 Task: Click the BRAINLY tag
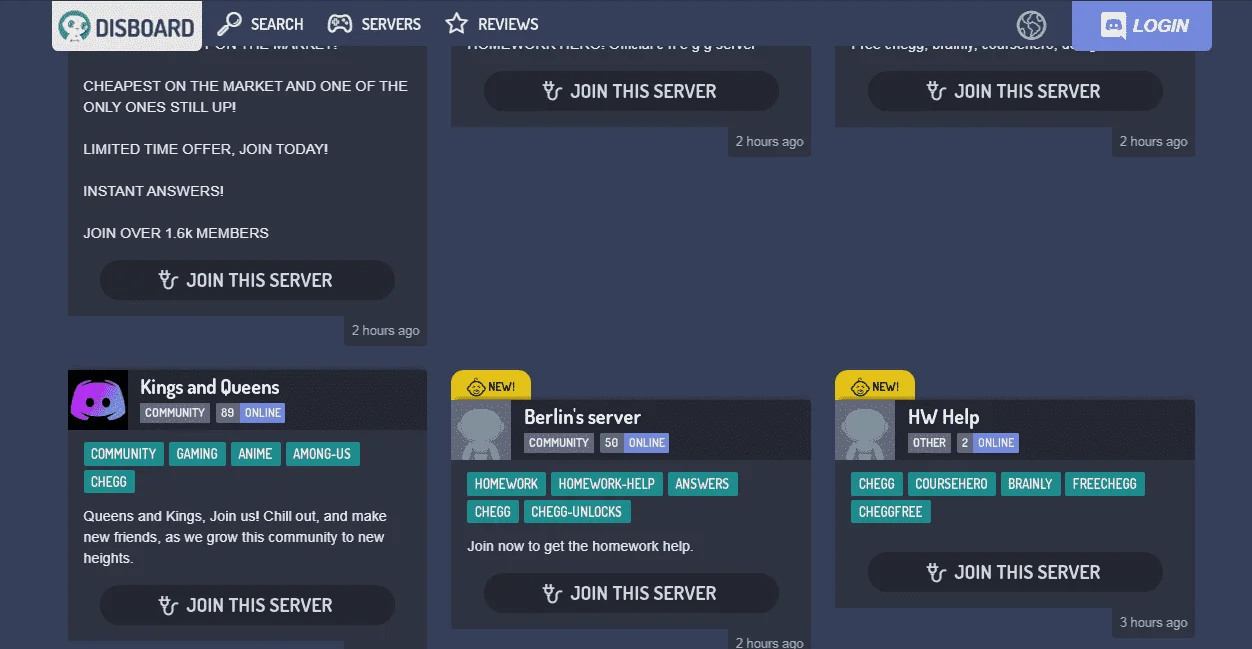coord(1030,484)
